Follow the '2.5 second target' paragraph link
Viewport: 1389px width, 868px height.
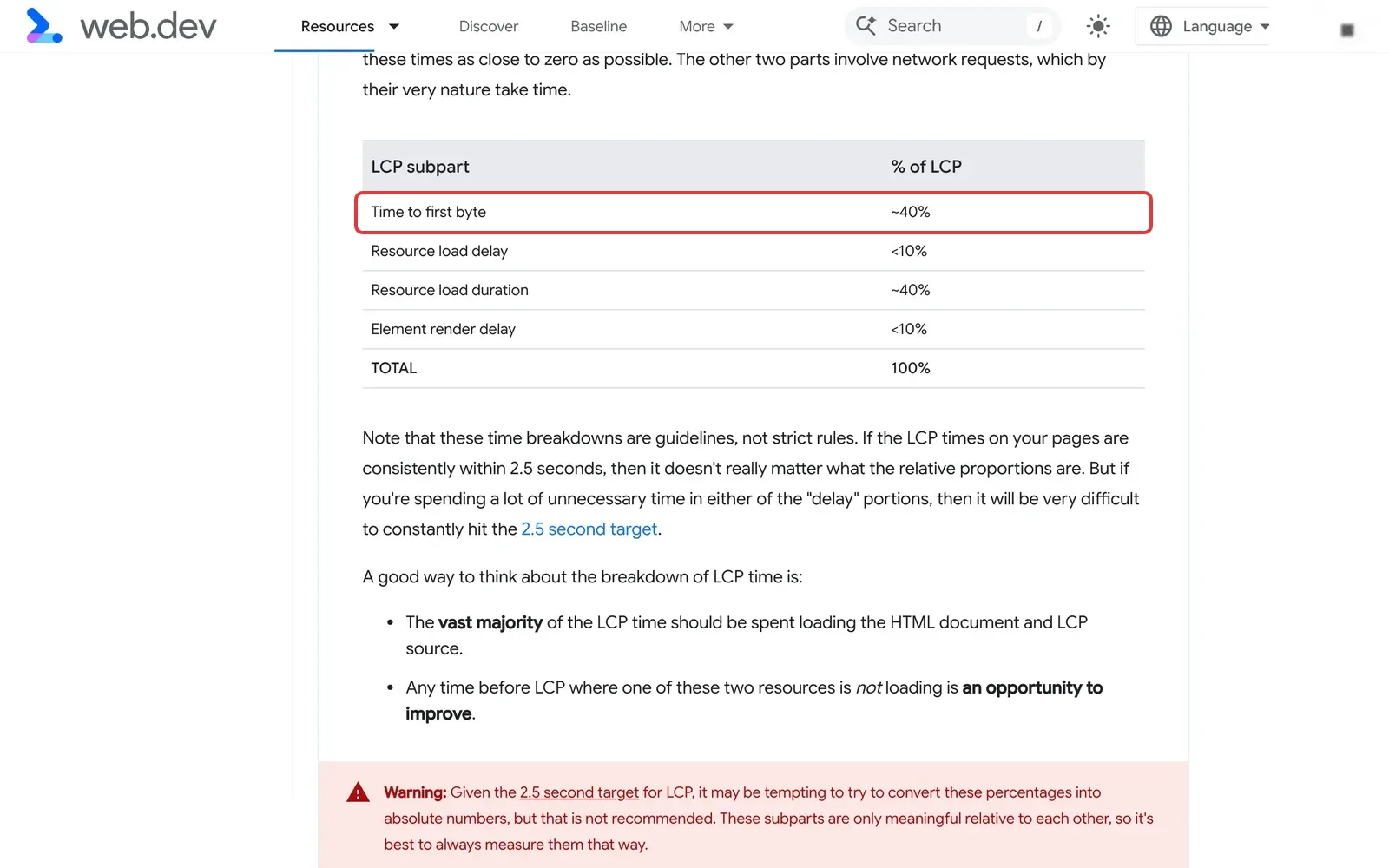click(589, 529)
